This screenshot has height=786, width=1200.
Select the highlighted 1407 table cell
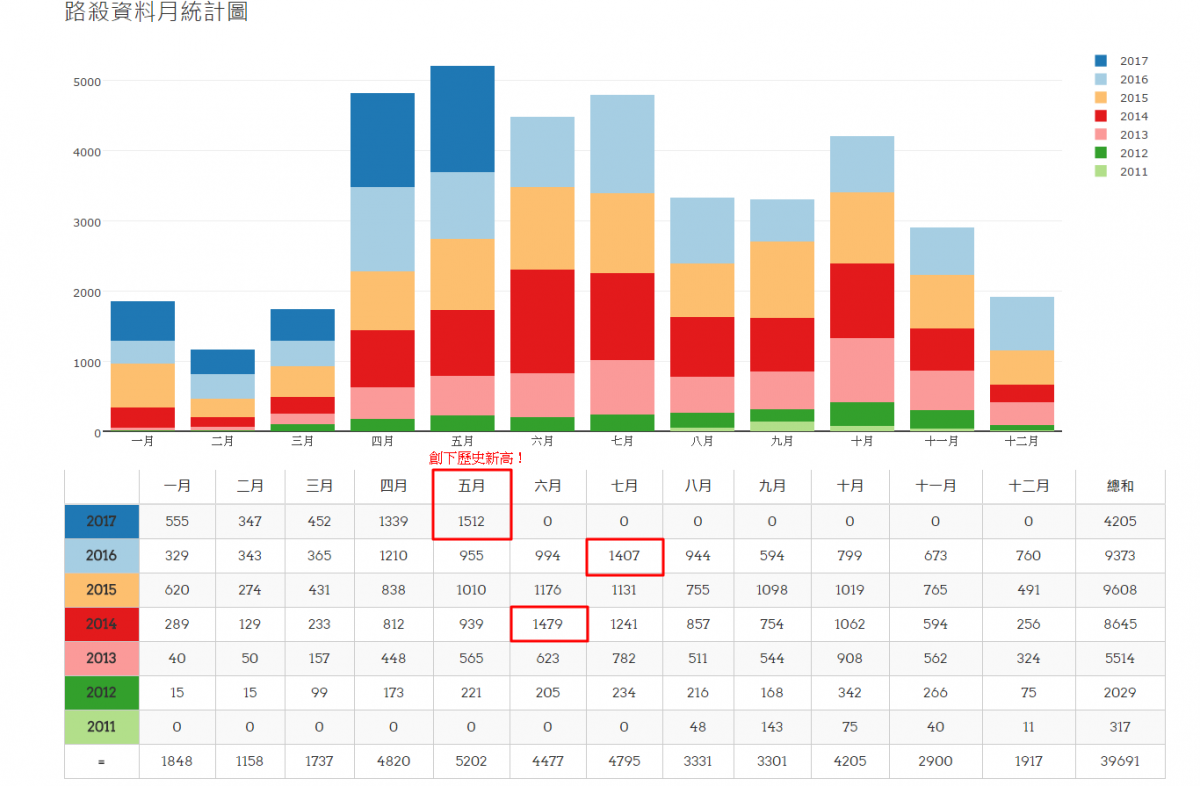624,555
